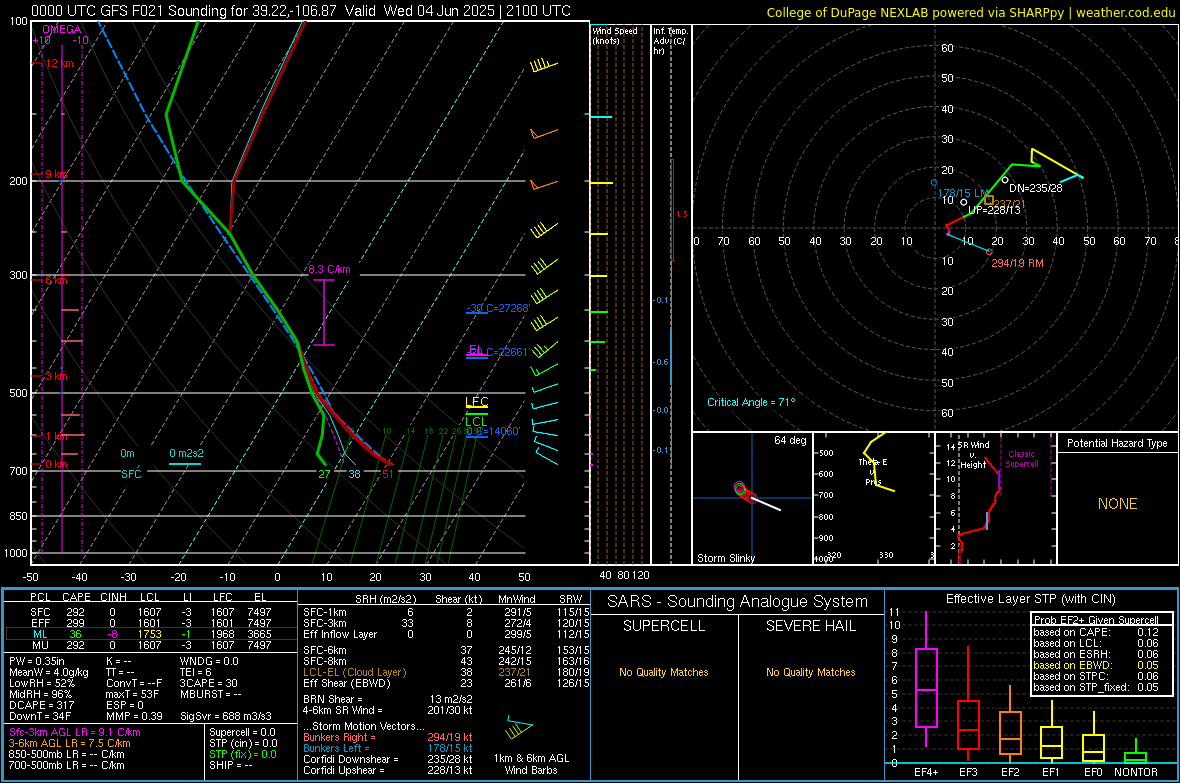Click the 'Classic Supercell' label in SR wind plot
Screen dimensions: 1180x783
[1021, 459]
